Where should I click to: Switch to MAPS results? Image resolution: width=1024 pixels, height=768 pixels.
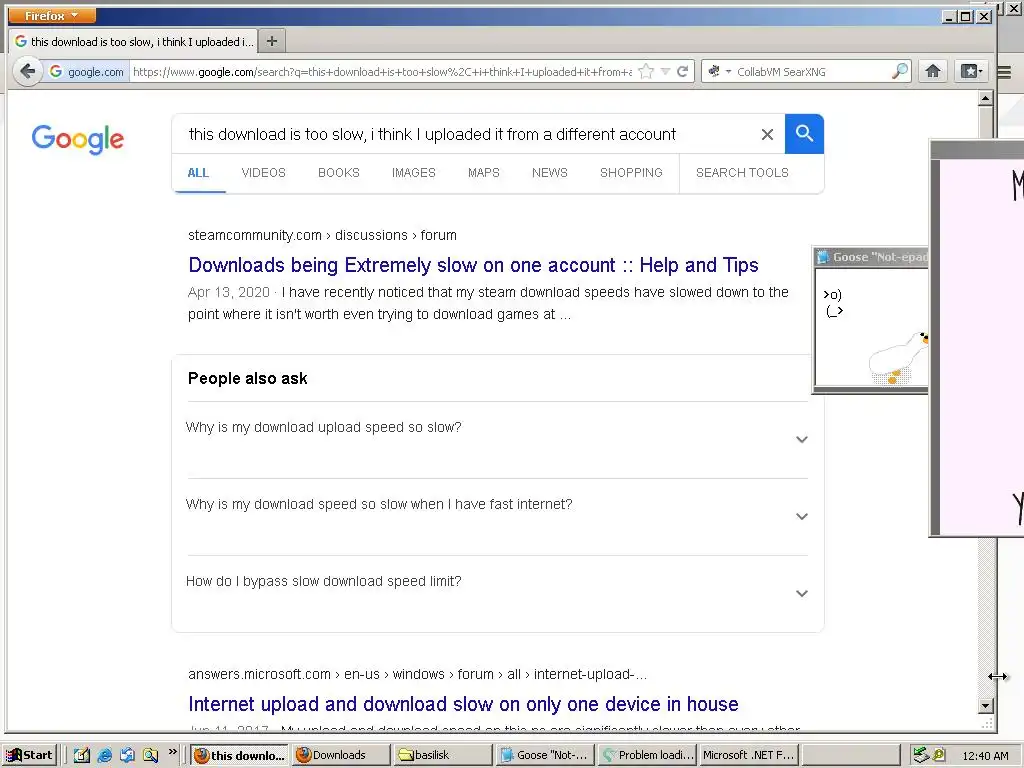483,173
